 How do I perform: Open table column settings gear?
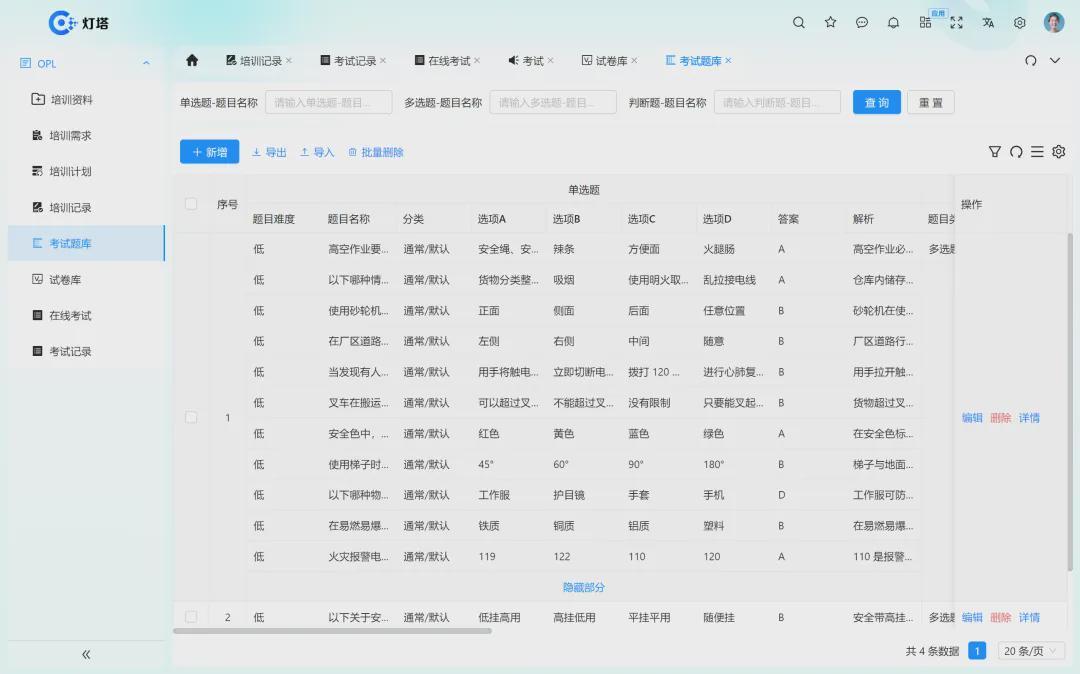coord(1059,151)
